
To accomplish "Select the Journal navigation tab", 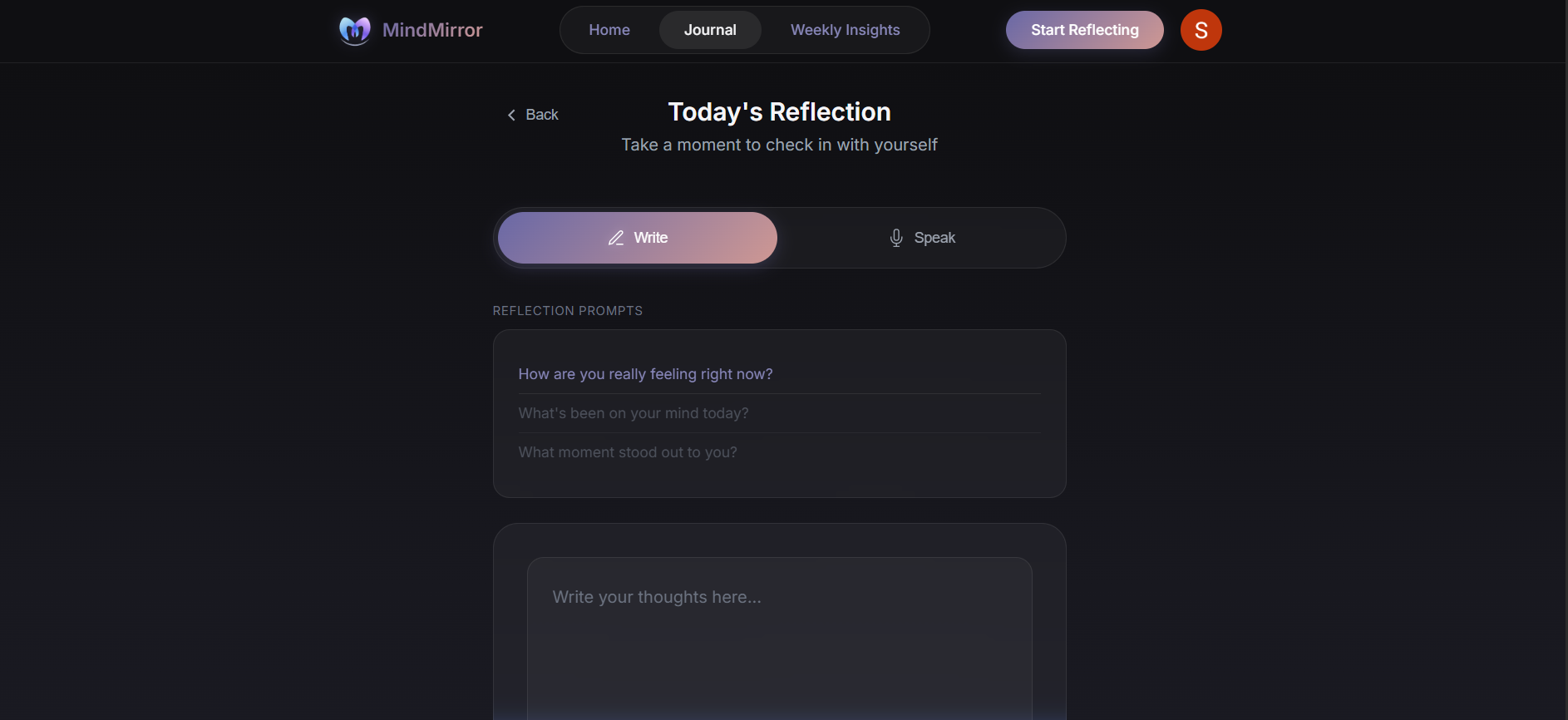I will point(710,30).
